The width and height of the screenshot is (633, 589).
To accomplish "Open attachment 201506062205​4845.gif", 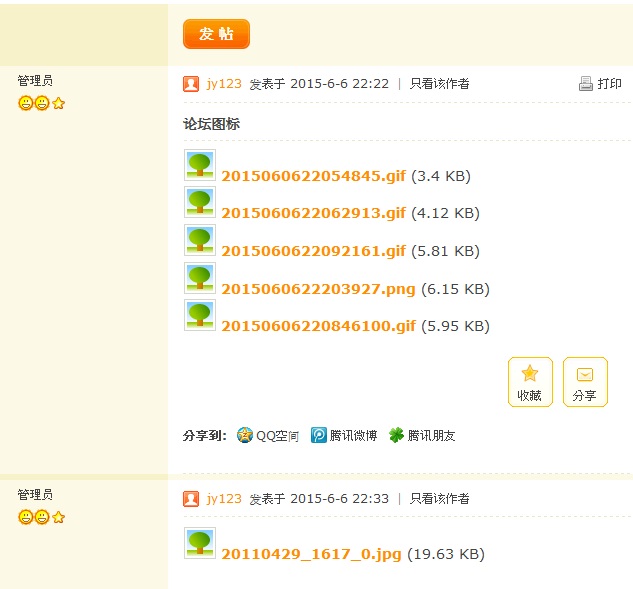I will pos(313,176).
